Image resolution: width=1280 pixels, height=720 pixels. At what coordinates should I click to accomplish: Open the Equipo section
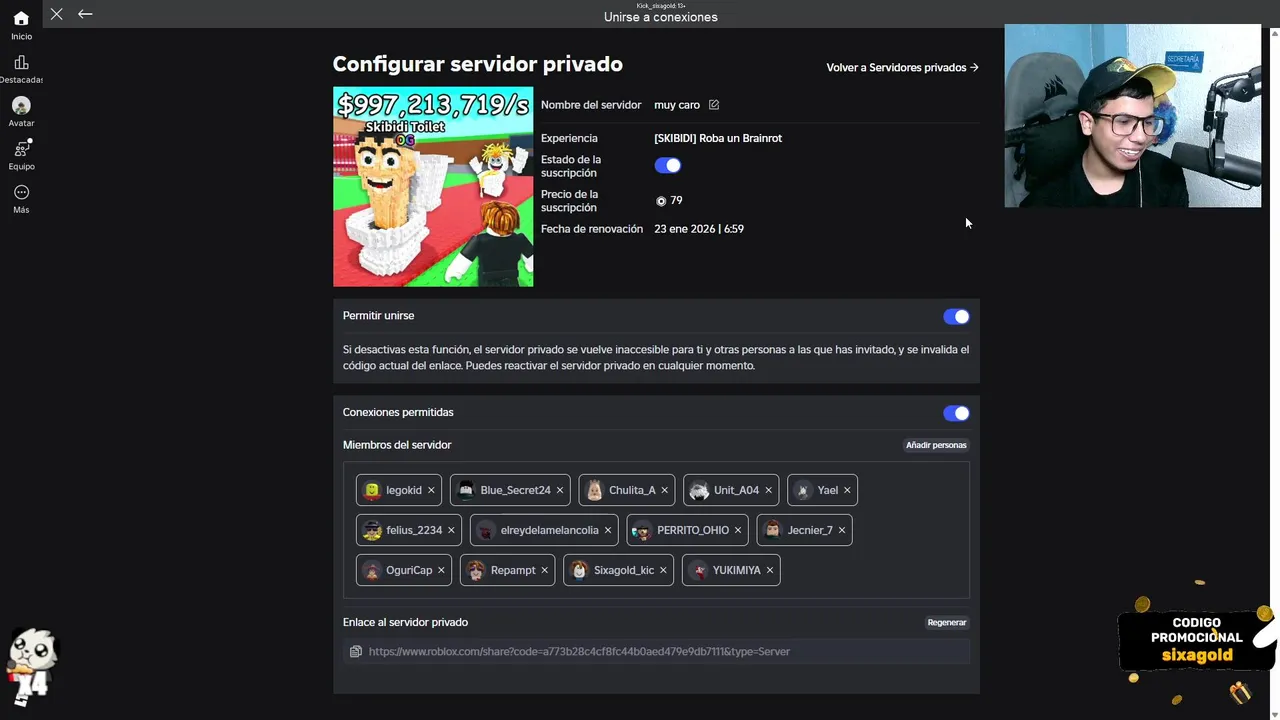(x=21, y=155)
